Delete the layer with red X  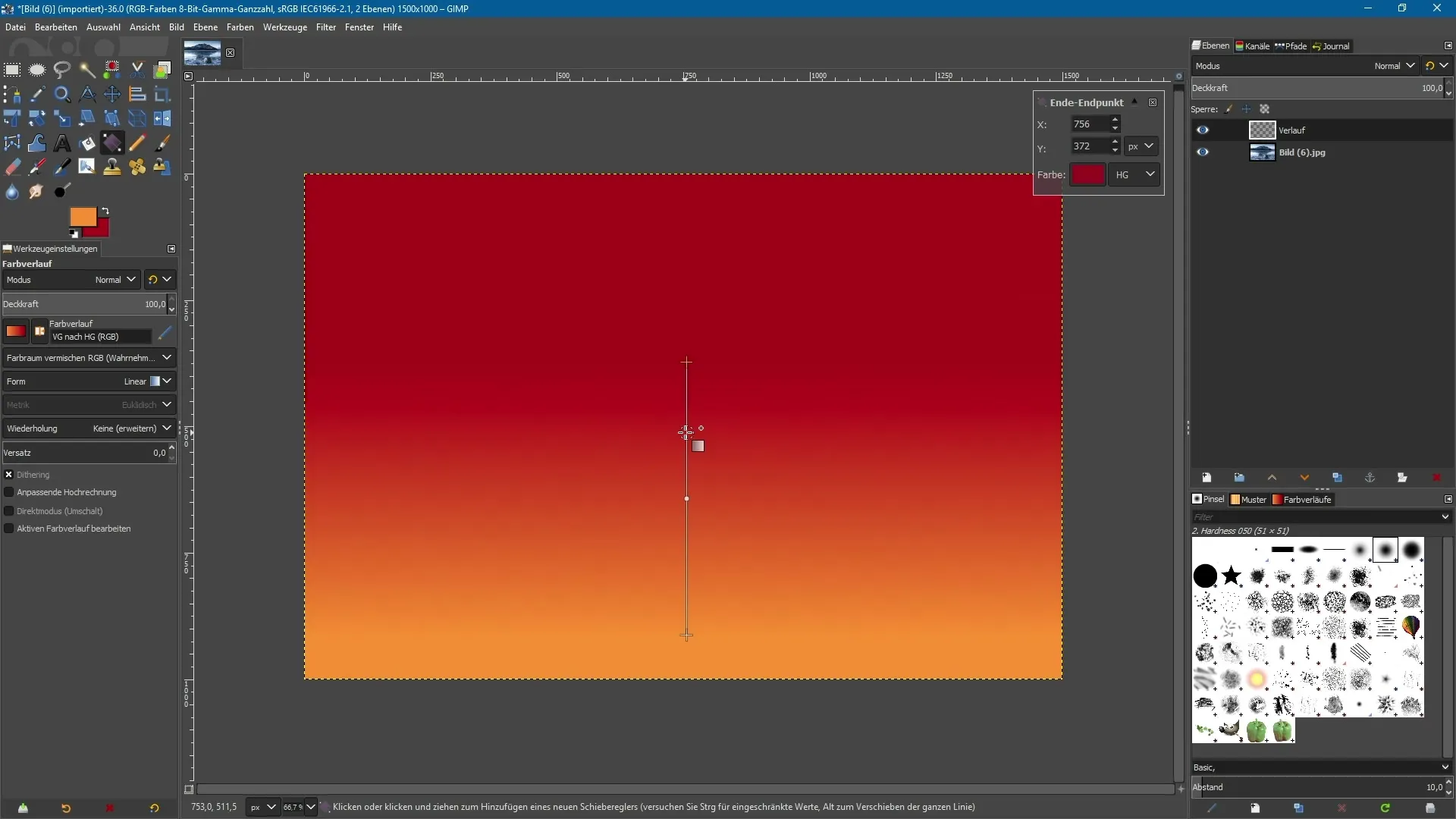1436,478
